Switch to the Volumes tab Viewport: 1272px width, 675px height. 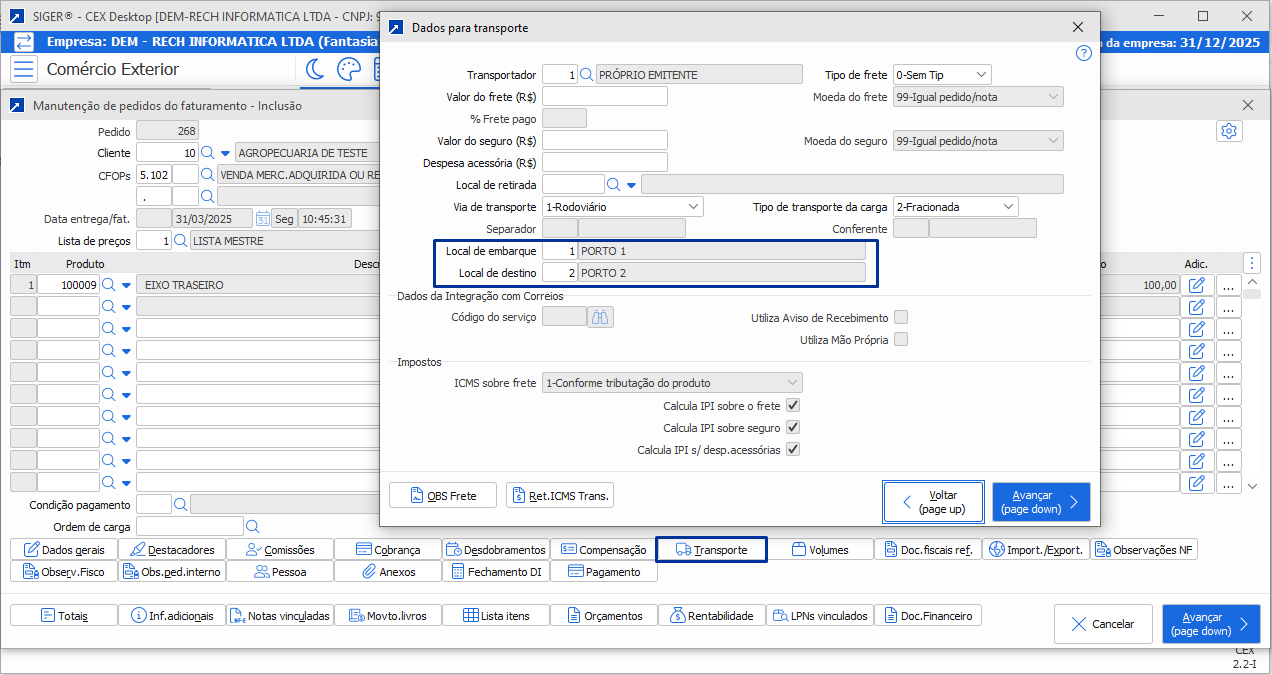click(x=820, y=550)
